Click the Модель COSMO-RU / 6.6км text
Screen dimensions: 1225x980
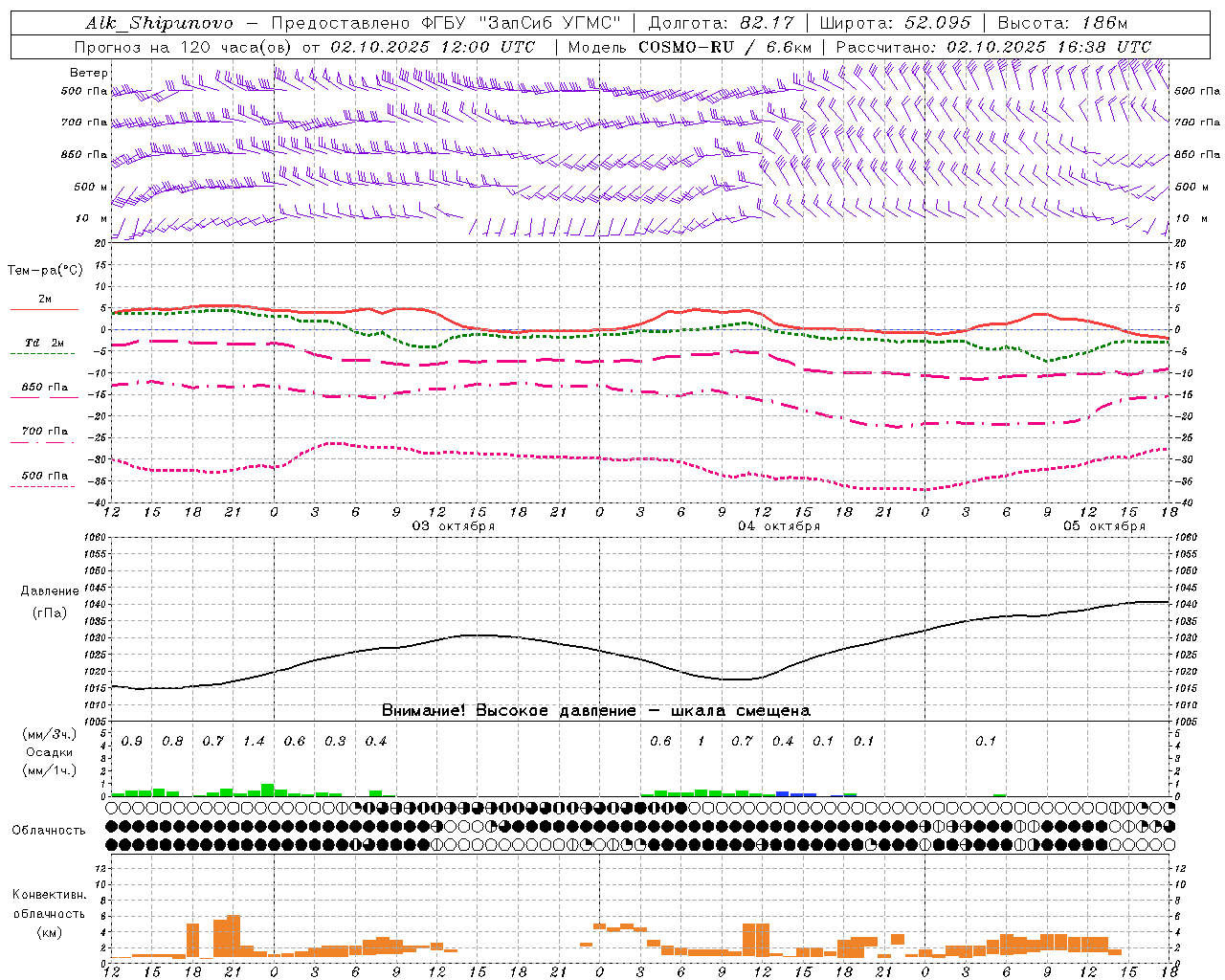pyautogui.click(x=690, y=47)
